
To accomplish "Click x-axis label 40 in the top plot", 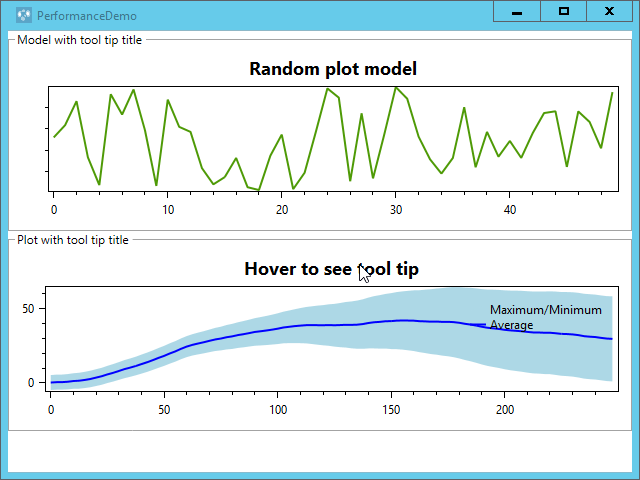I will click(x=510, y=210).
